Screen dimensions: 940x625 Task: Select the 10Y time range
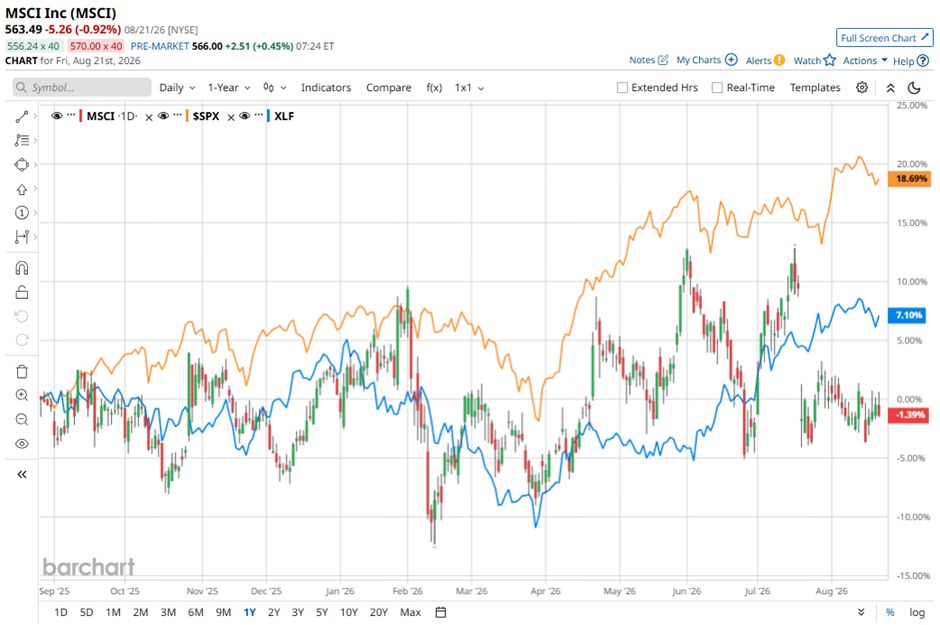tap(348, 612)
